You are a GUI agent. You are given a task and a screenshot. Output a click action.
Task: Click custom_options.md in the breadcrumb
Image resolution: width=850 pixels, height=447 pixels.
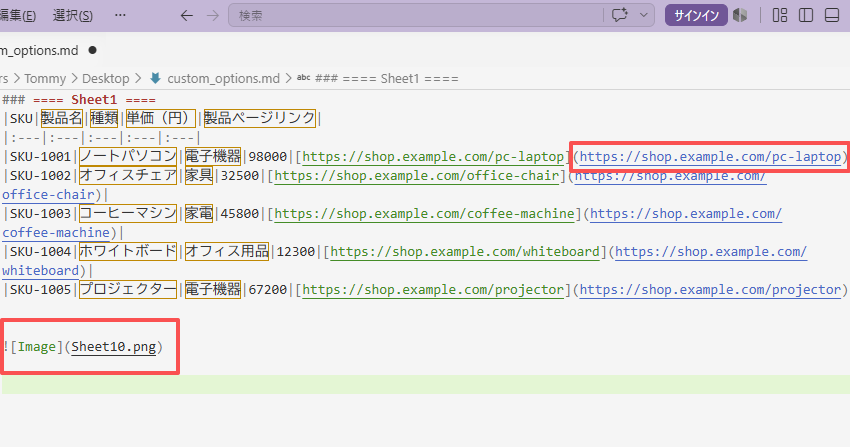pyautogui.click(x=223, y=79)
